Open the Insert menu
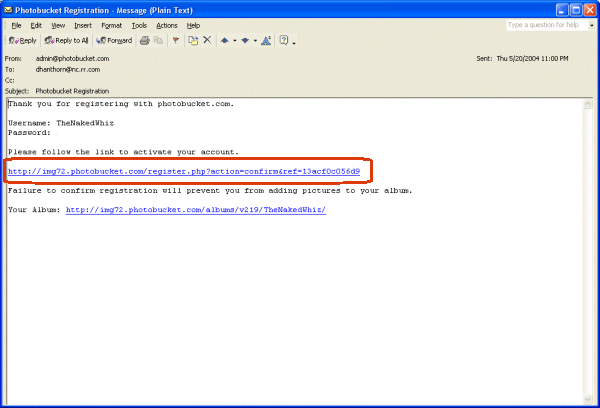600x408 pixels. coord(83,26)
